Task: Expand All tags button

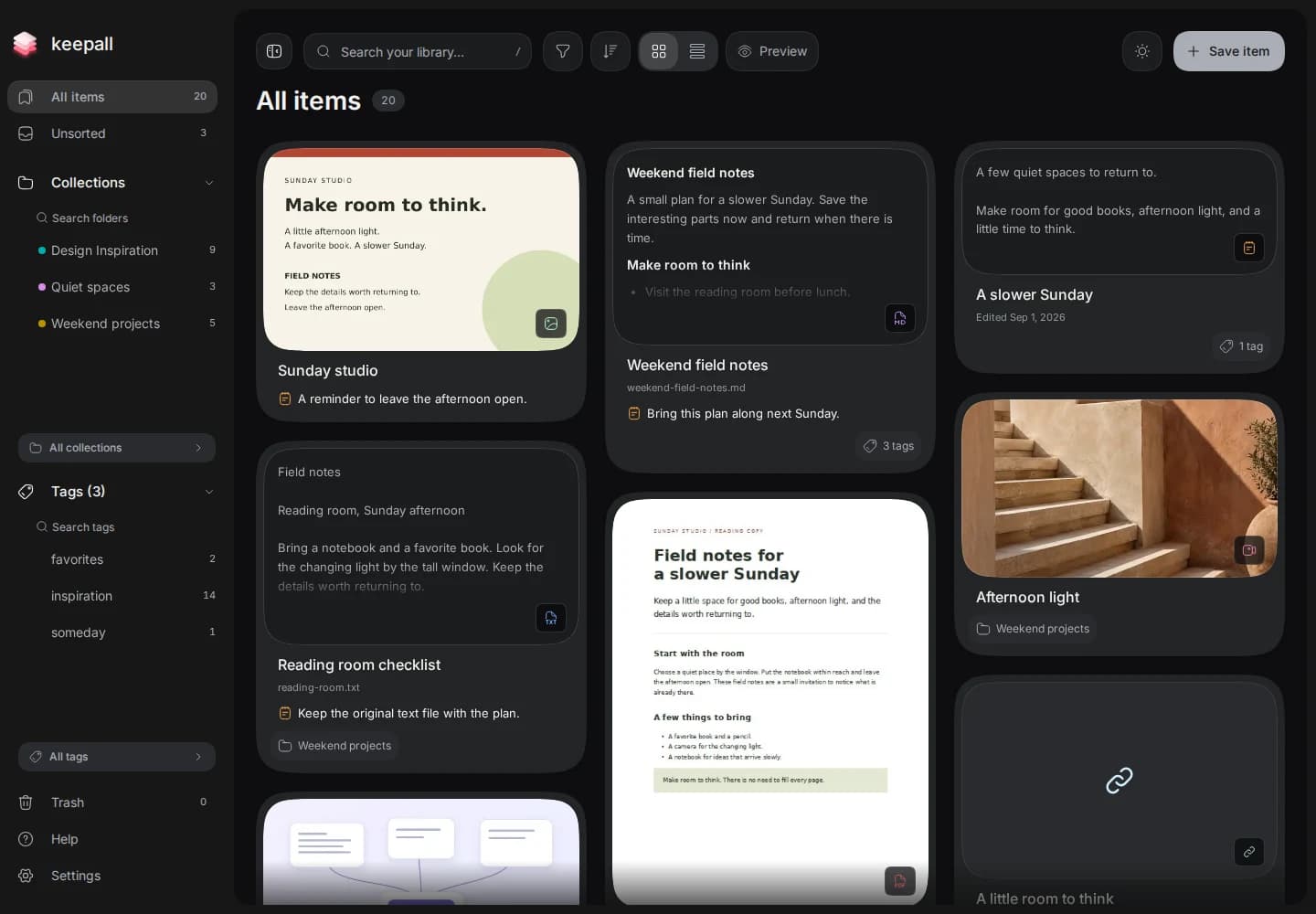Action: tap(117, 757)
